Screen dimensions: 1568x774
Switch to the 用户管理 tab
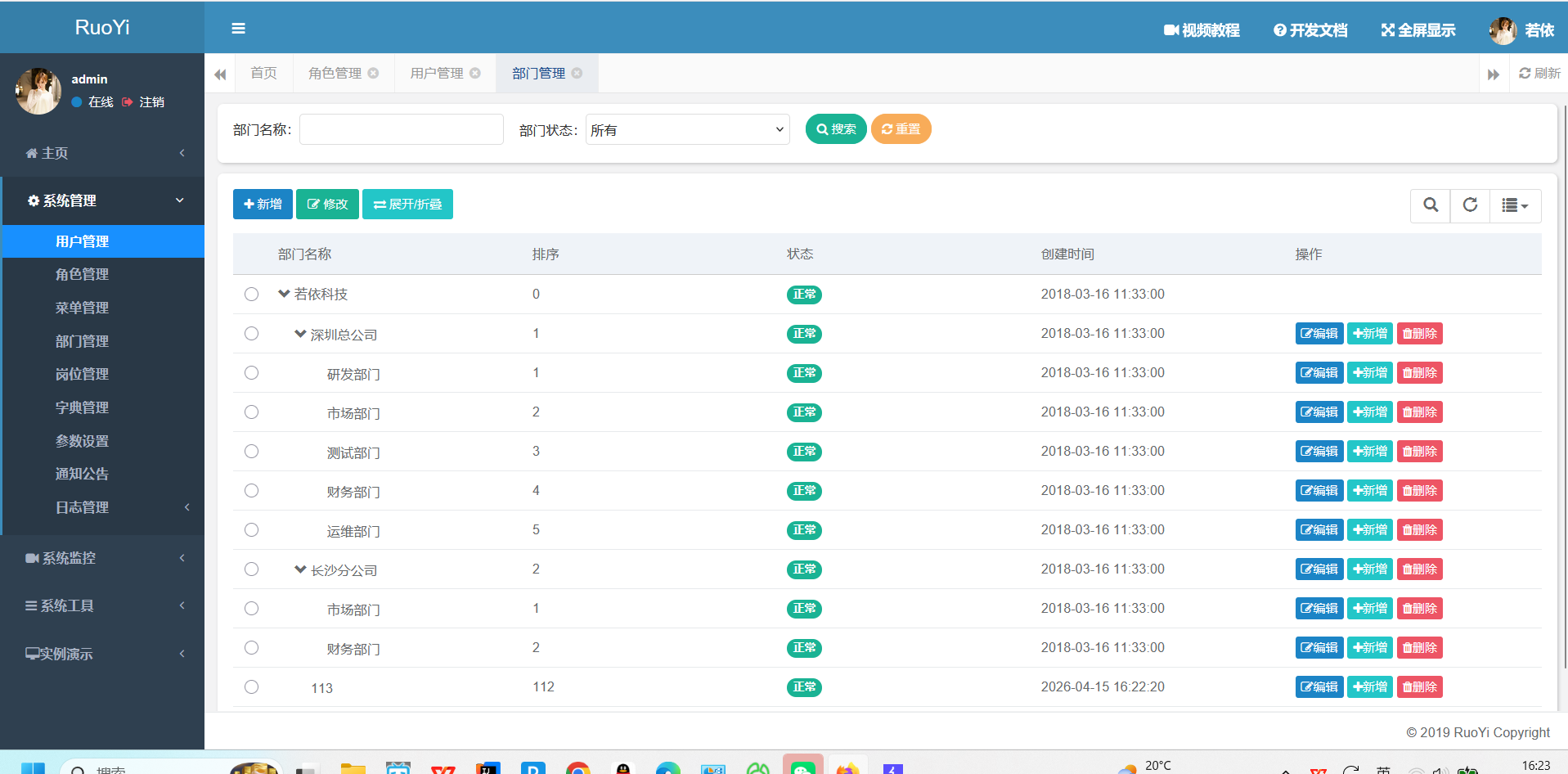pos(437,73)
